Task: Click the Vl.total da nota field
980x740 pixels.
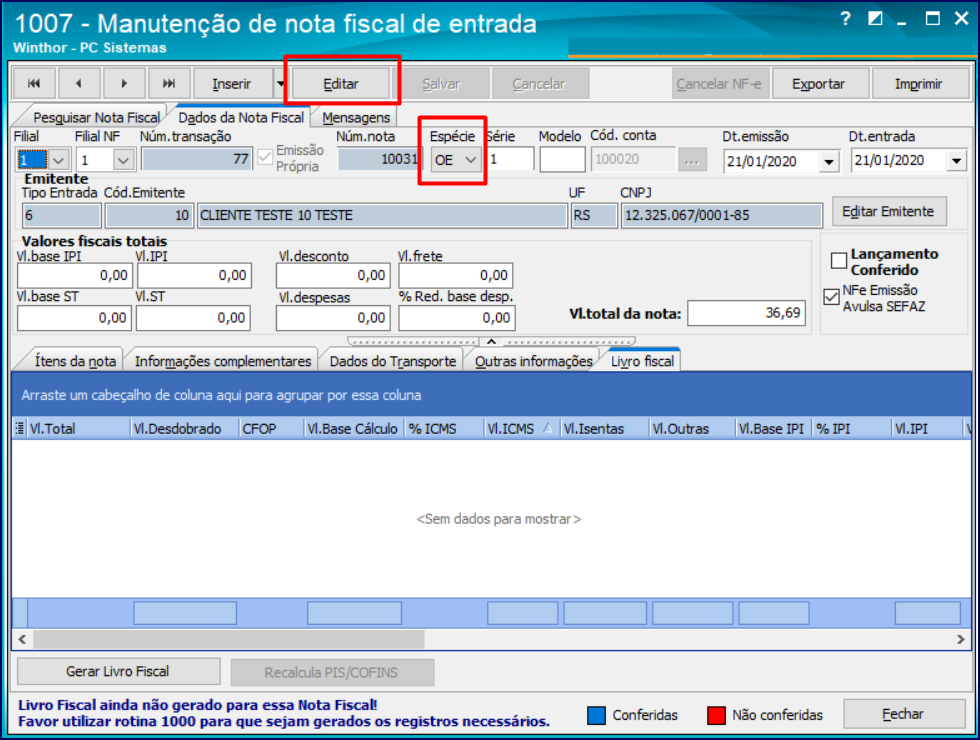Action: click(746, 313)
